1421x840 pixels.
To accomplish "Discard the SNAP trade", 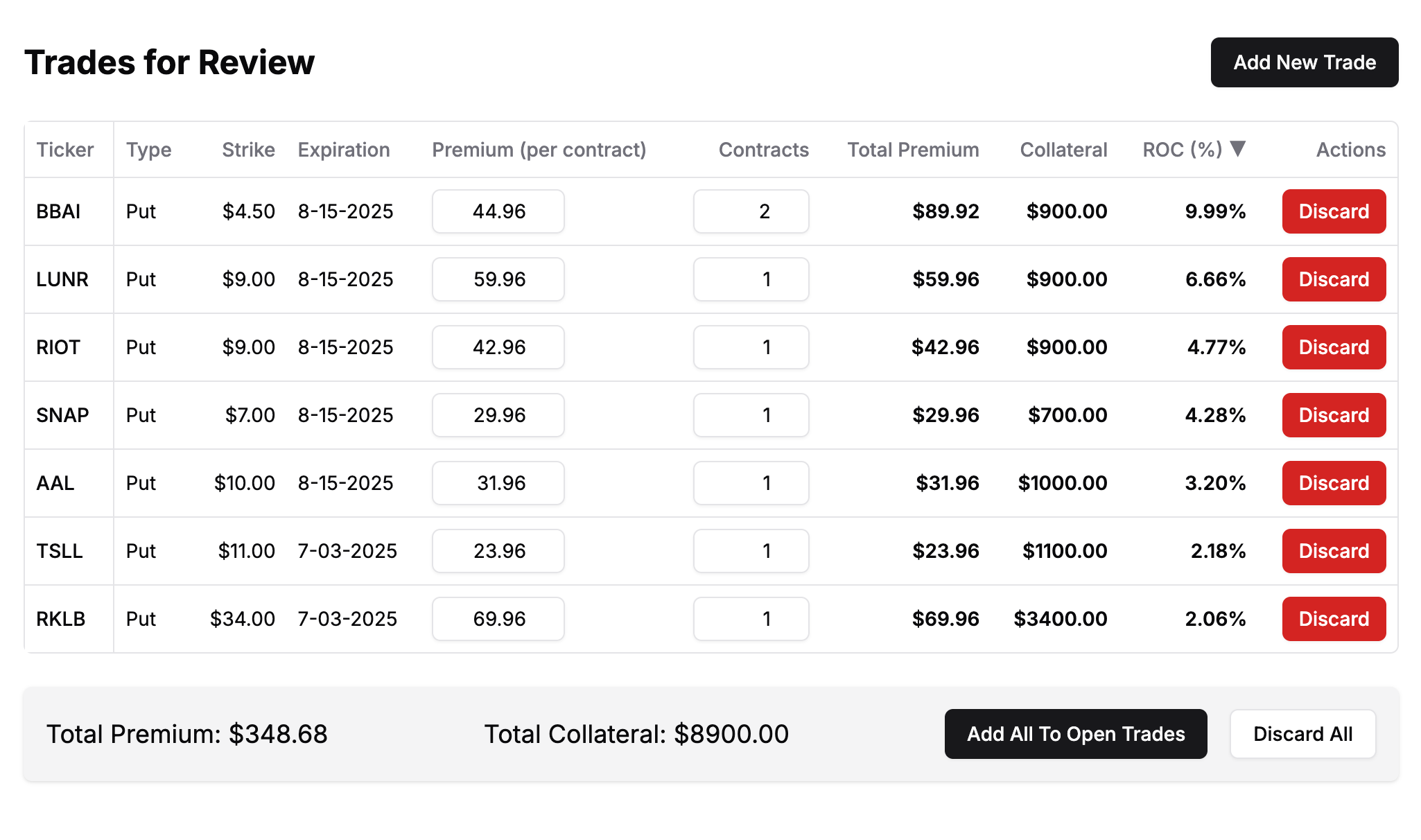I will point(1333,415).
